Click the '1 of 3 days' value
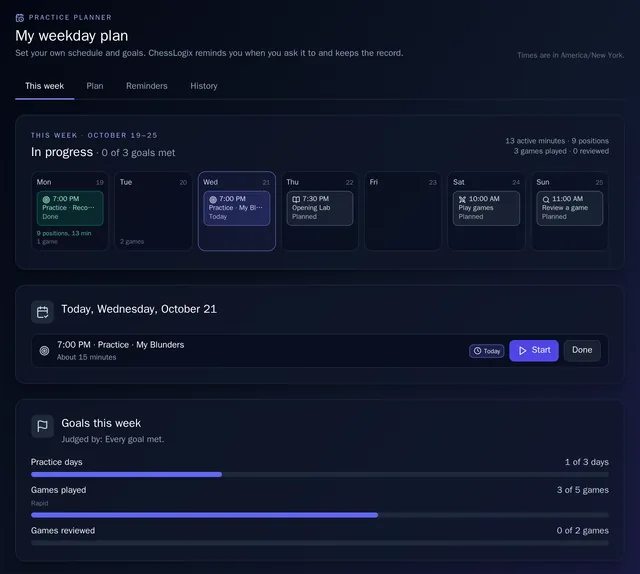640x574 pixels. [587, 462]
